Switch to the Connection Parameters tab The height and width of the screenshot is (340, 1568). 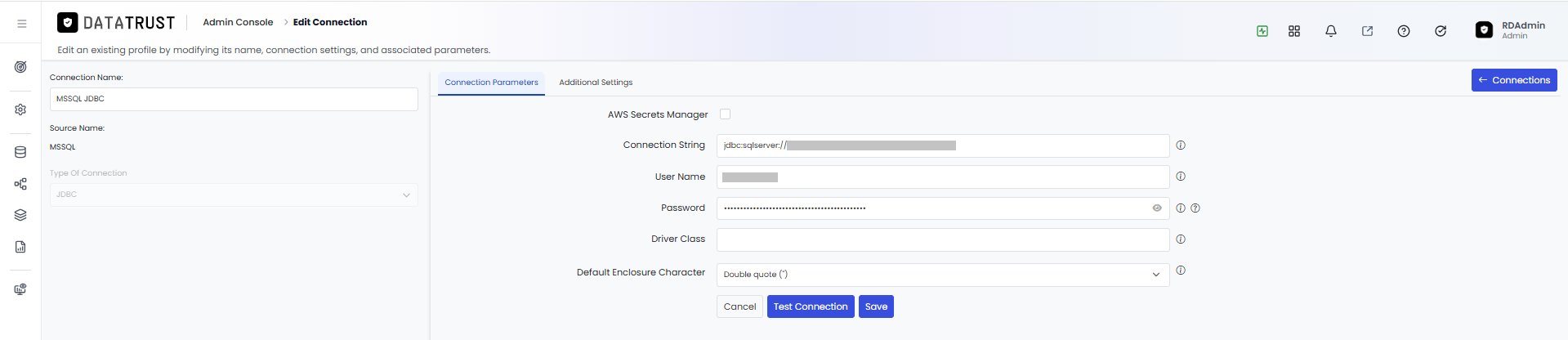(491, 83)
